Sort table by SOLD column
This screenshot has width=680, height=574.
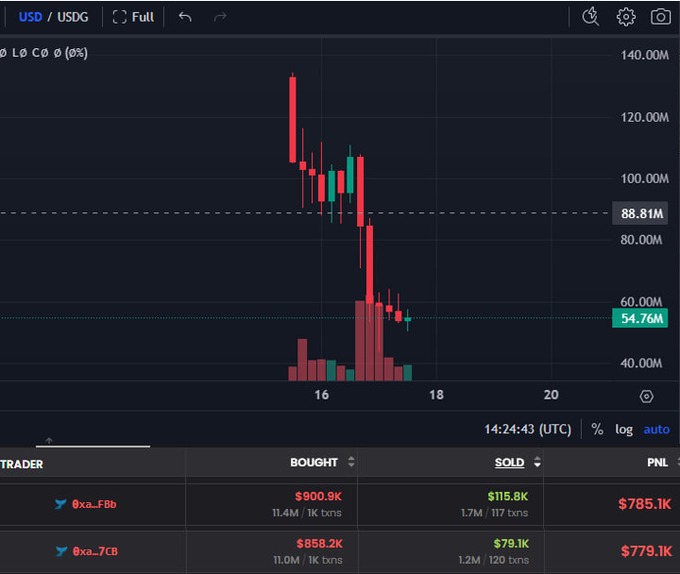pos(517,462)
